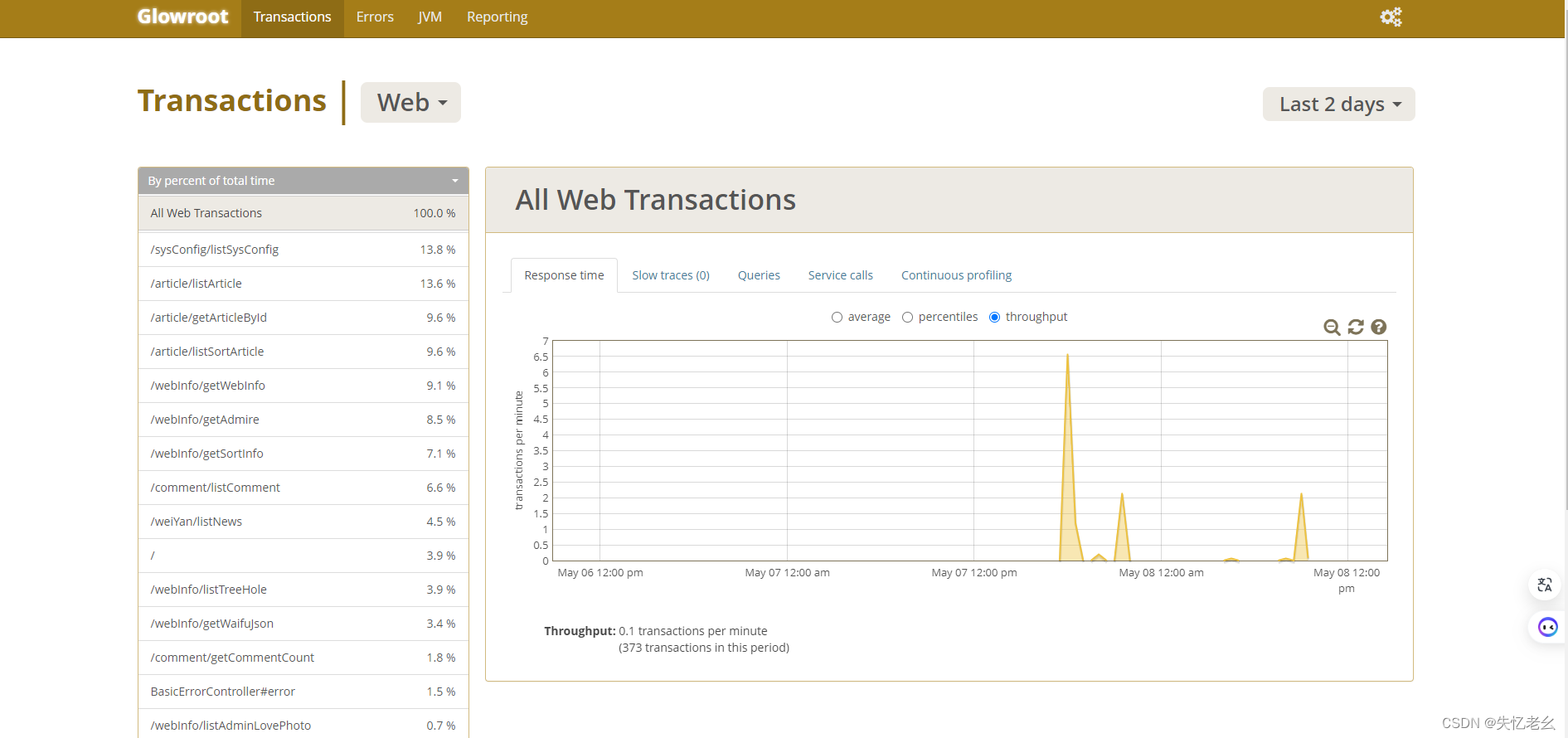Expand the By percent of total time sorter

[x=303, y=181]
